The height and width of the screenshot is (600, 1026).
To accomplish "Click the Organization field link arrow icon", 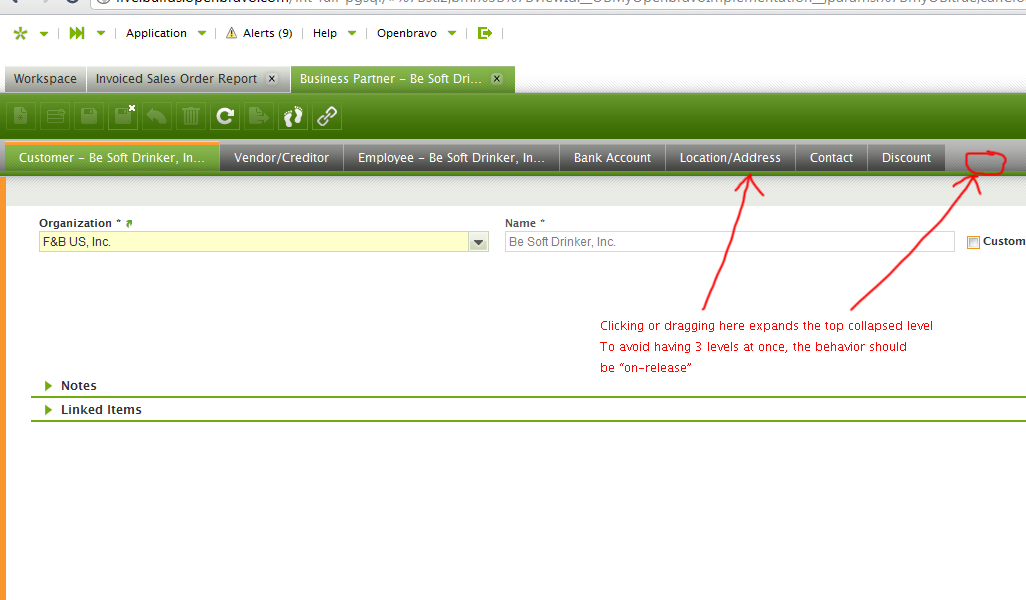I will point(129,223).
